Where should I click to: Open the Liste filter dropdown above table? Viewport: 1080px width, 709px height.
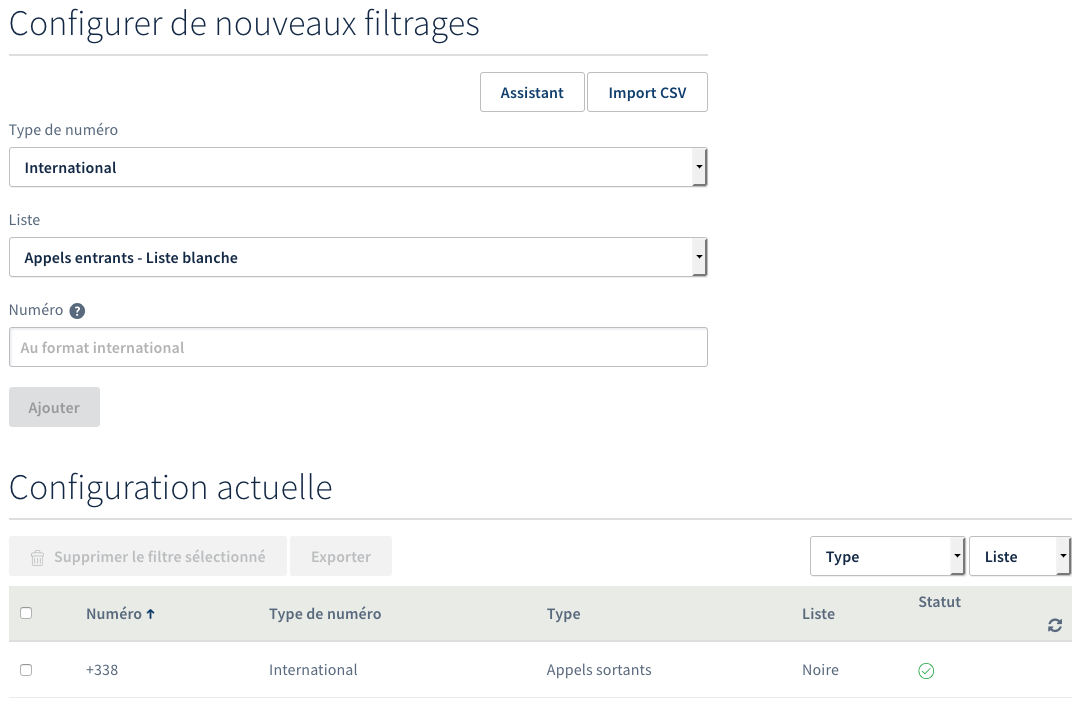pos(1019,557)
